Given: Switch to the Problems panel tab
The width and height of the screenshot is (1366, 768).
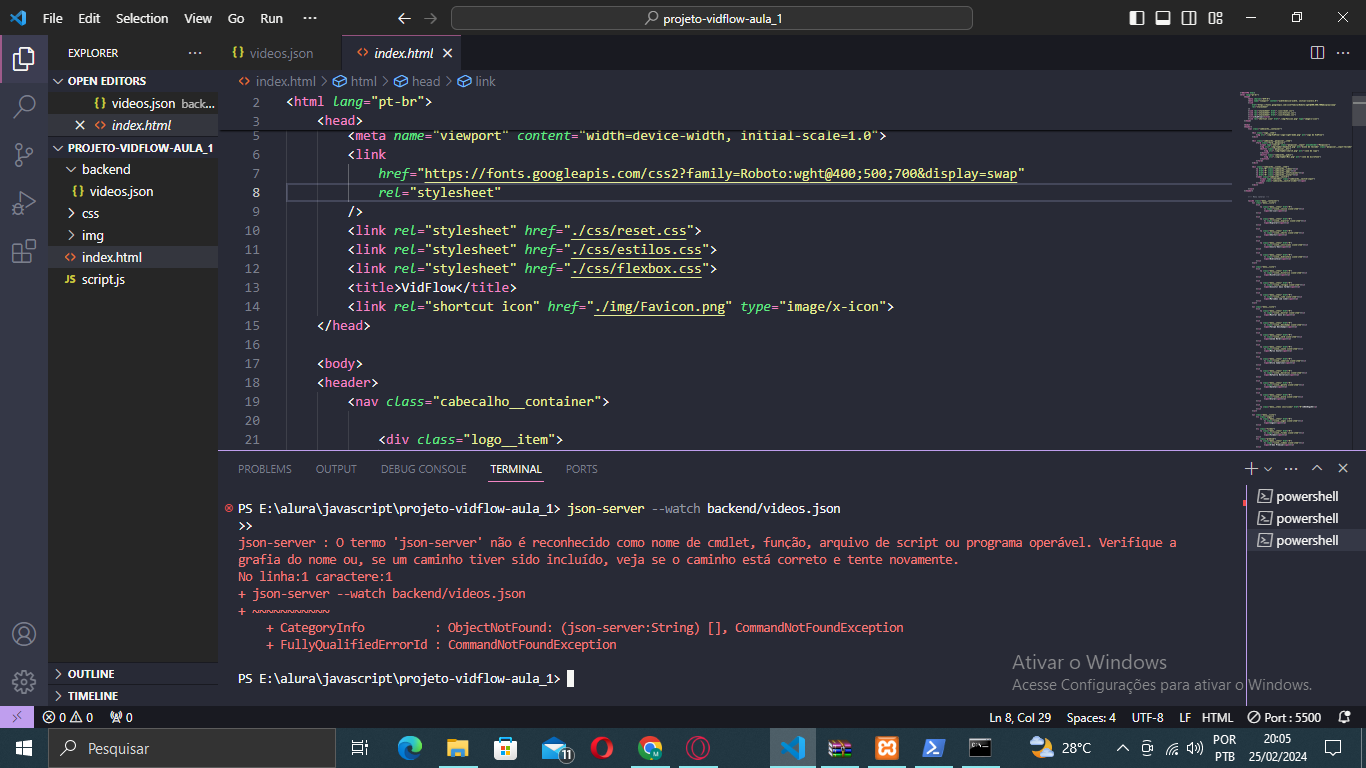Looking at the screenshot, I should (x=265, y=469).
